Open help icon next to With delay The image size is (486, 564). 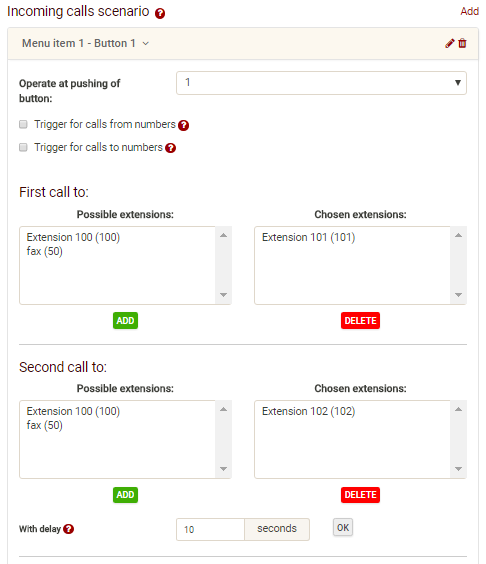coord(68,529)
